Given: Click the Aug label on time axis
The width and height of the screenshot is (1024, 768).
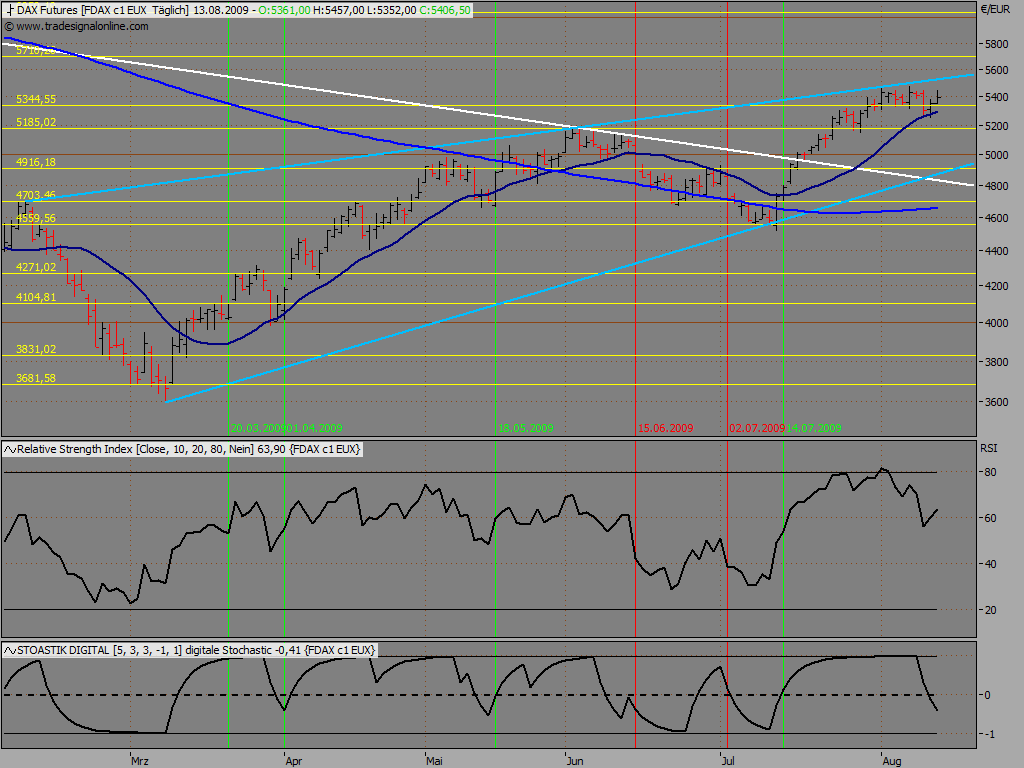Looking at the screenshot, I should [x=891, y=761].
